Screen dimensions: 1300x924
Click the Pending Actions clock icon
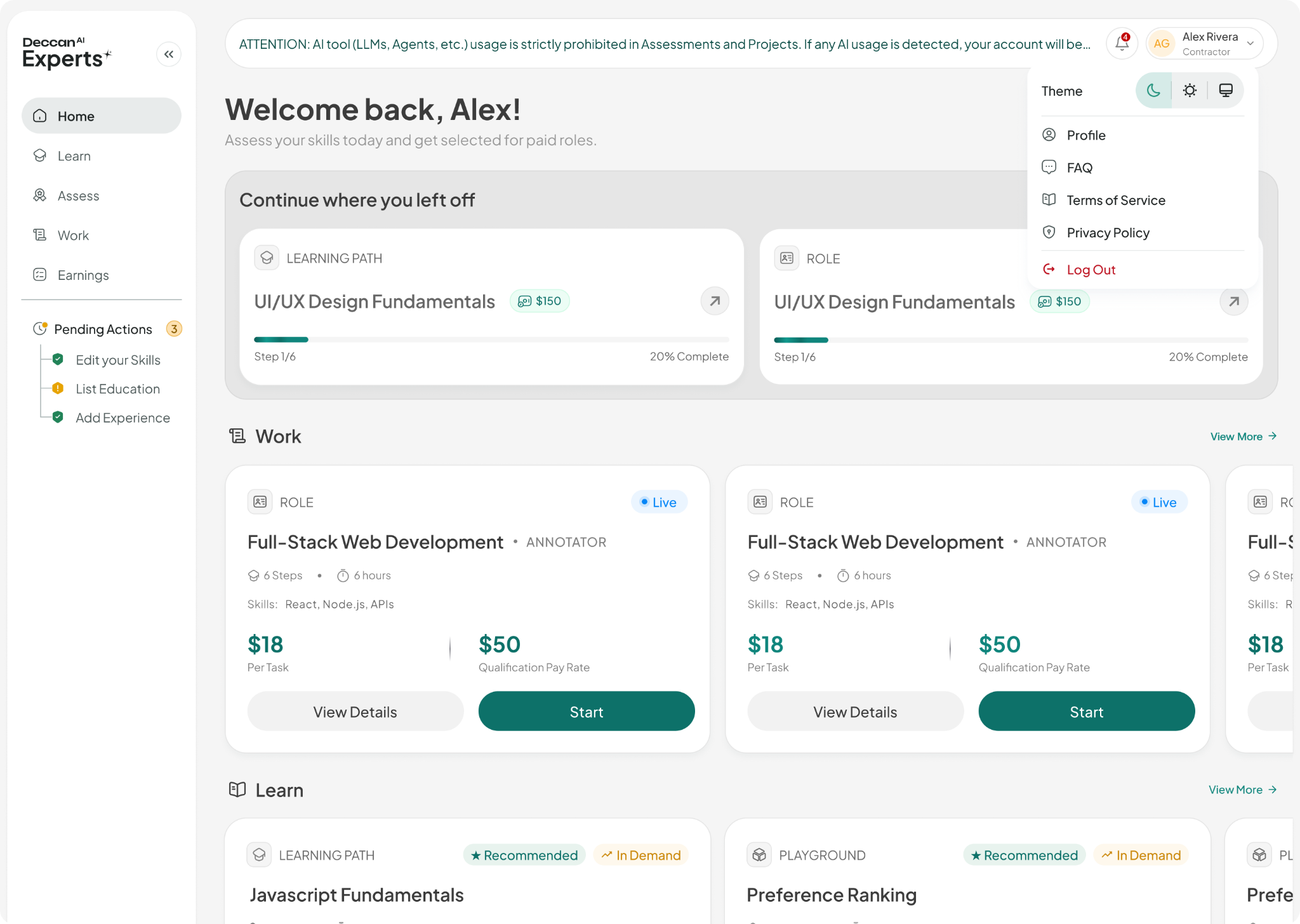pyautogui.click(x=40, y=329)
